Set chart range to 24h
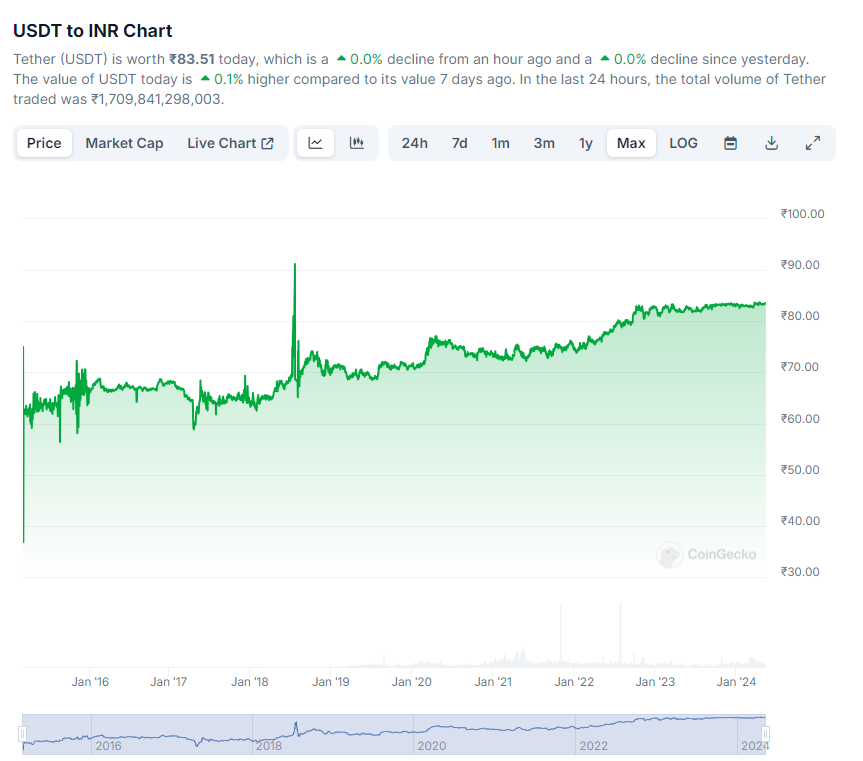Viewport: 863px width, 761px height. pyautogui.click(x=414, y=143)
